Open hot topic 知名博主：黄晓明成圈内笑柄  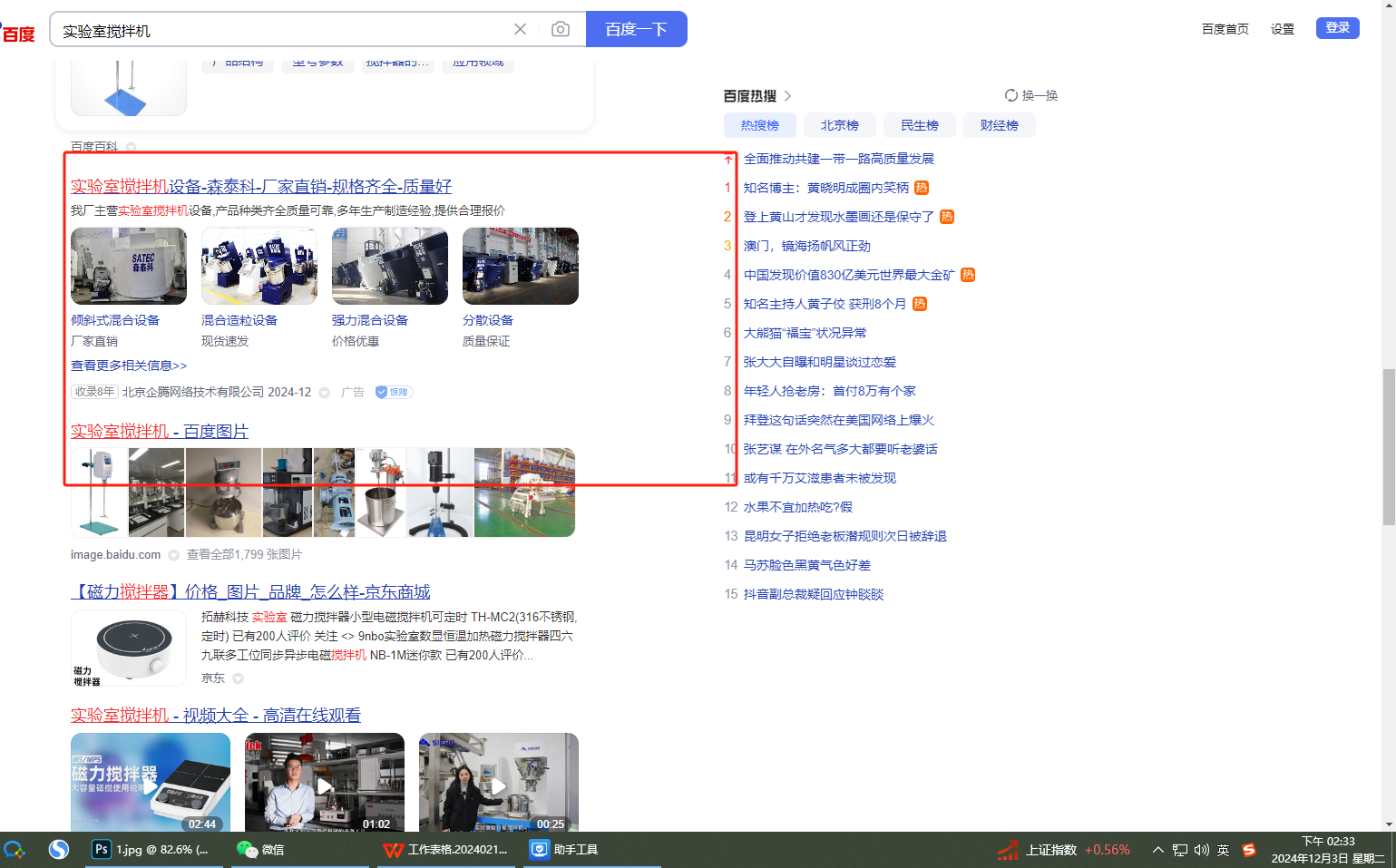click(826, 188)
